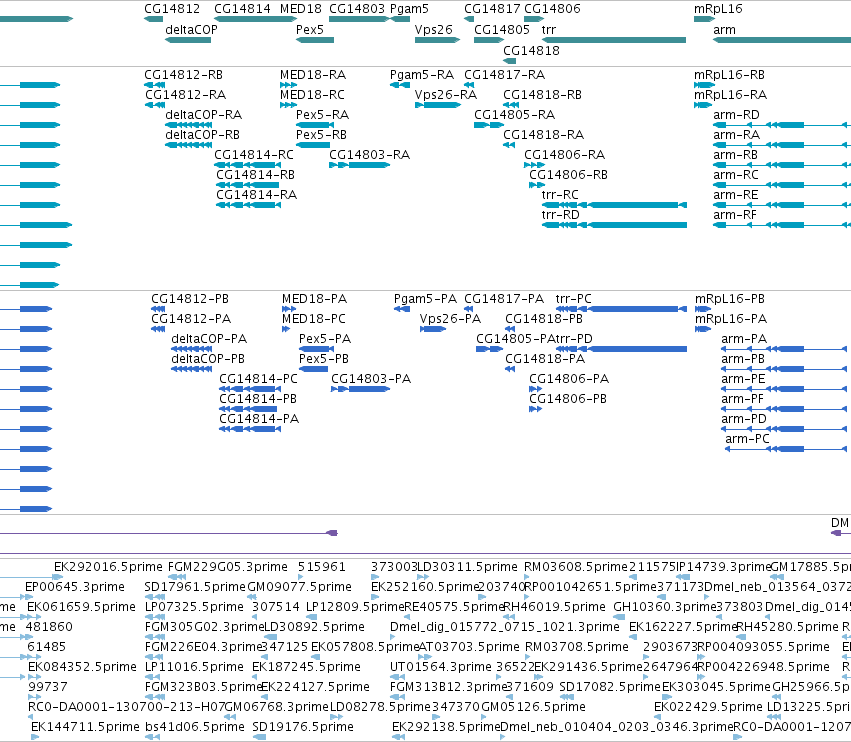Select protein CG14806-PA
851x742 pixels.
coord(569,379)
